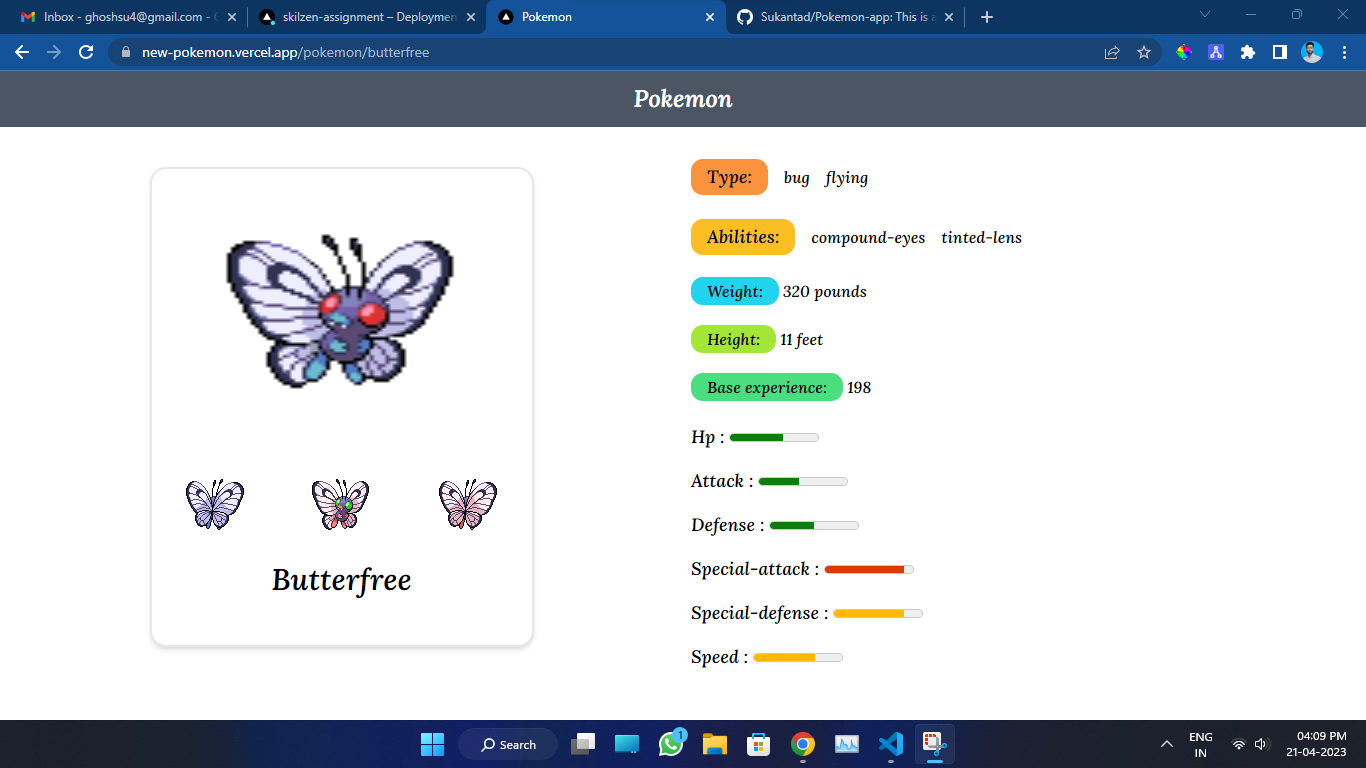Viewport: 1366px width, 768px height.
Task: Click the green Height label
Action: pyautogui.click(x=733, y=339)
